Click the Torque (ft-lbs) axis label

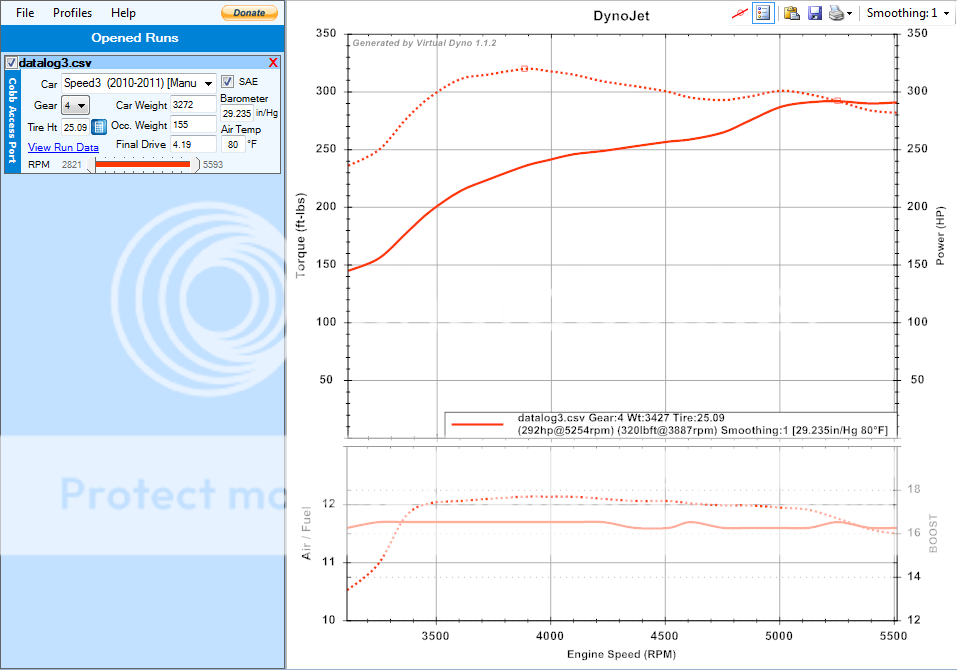click(300, 236)
